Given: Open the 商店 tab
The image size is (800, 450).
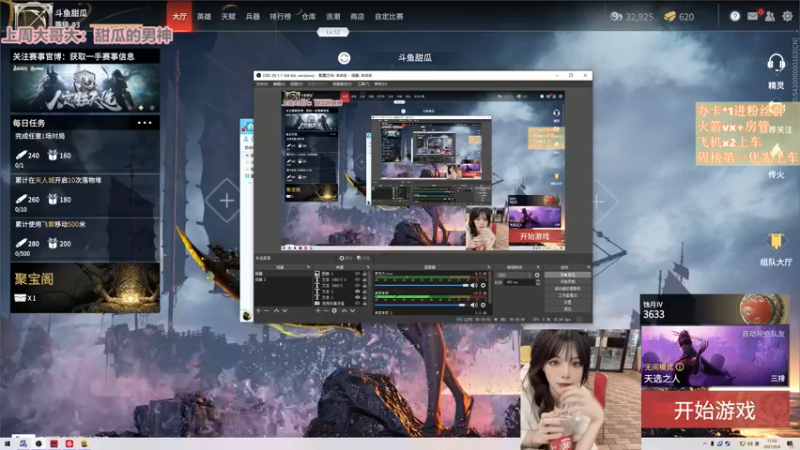Looking at the screenshot, I should 357,16.
